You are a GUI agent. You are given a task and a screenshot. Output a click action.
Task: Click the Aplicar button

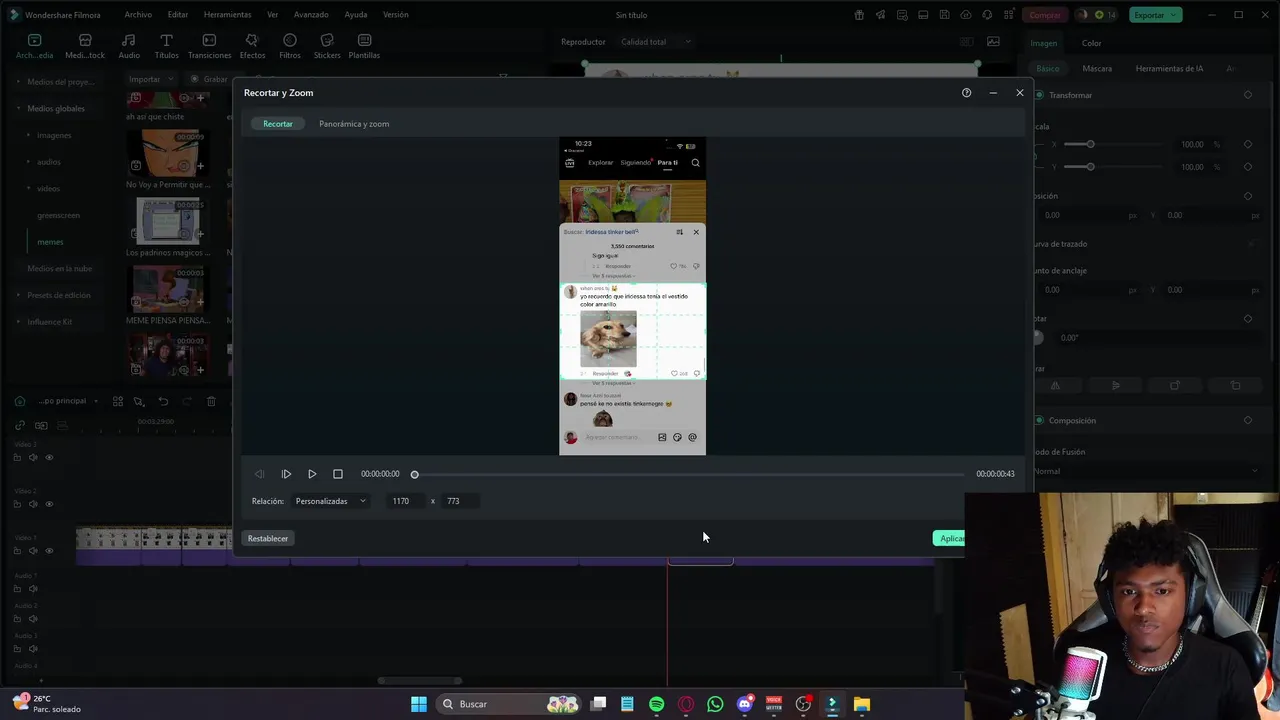click(950, 538)
